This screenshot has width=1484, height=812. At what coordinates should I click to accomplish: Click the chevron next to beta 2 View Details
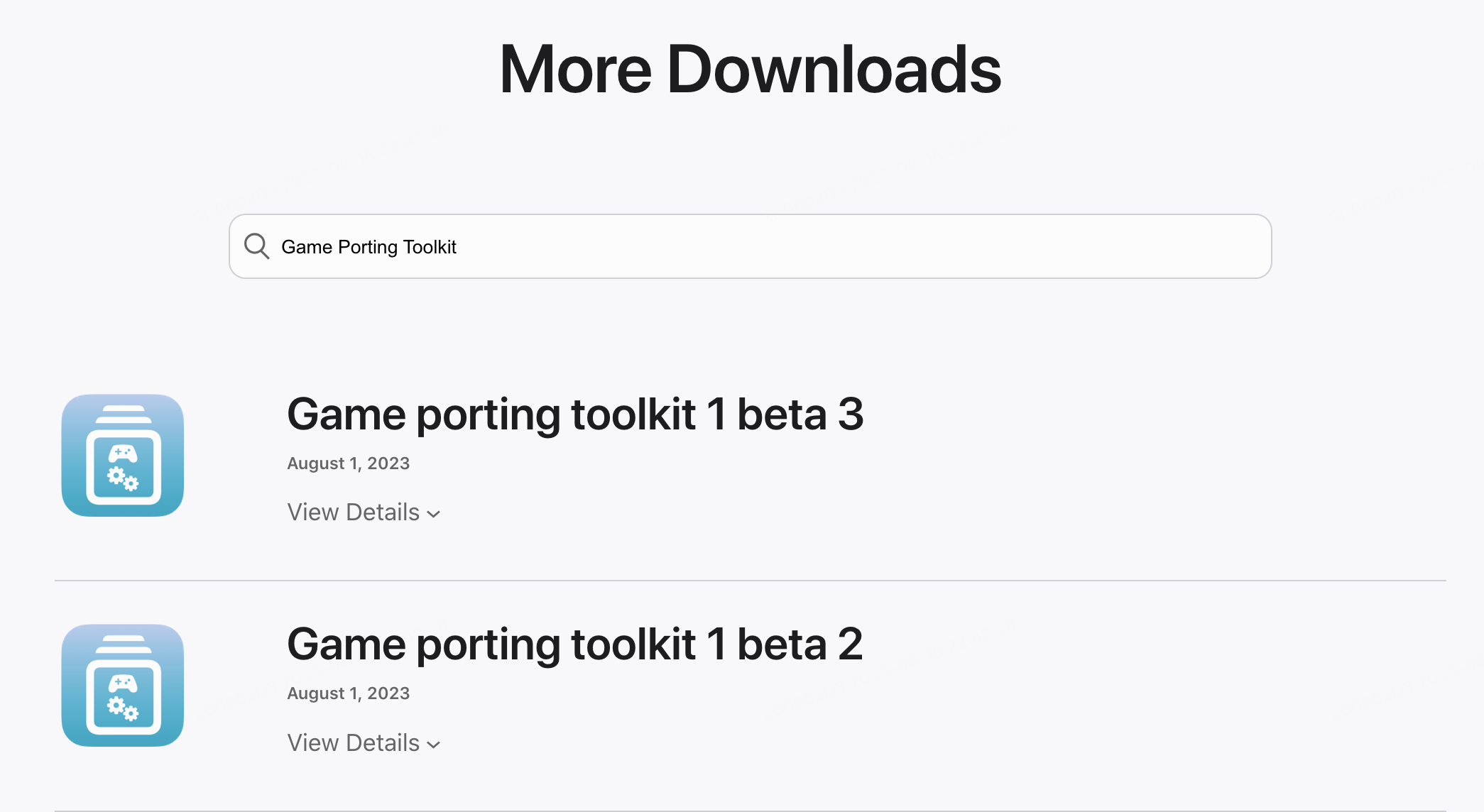tap(434, 744)
